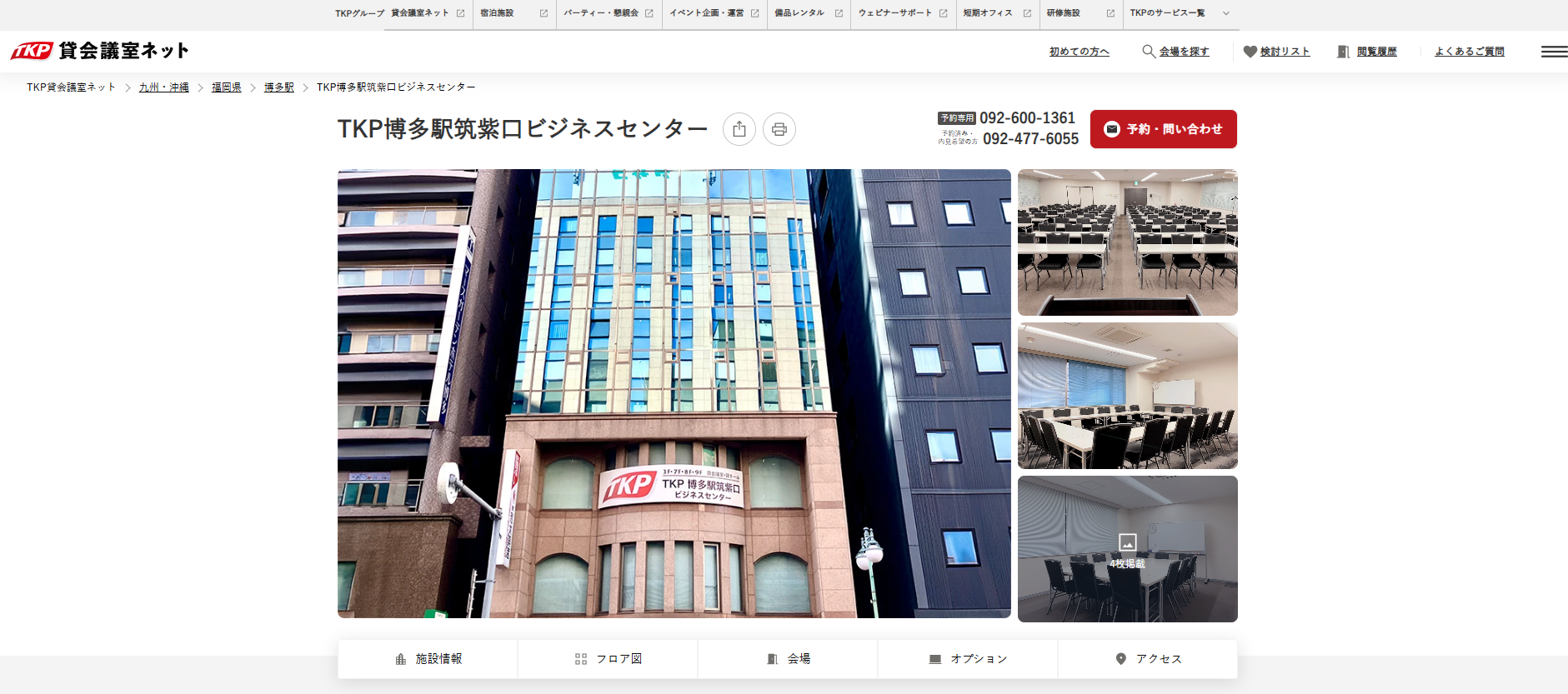Viewport: 1568px width, 694px height.
Task: Expand the TKPのサービス一覧 dropdown
Action: [x=1225, y=13]
